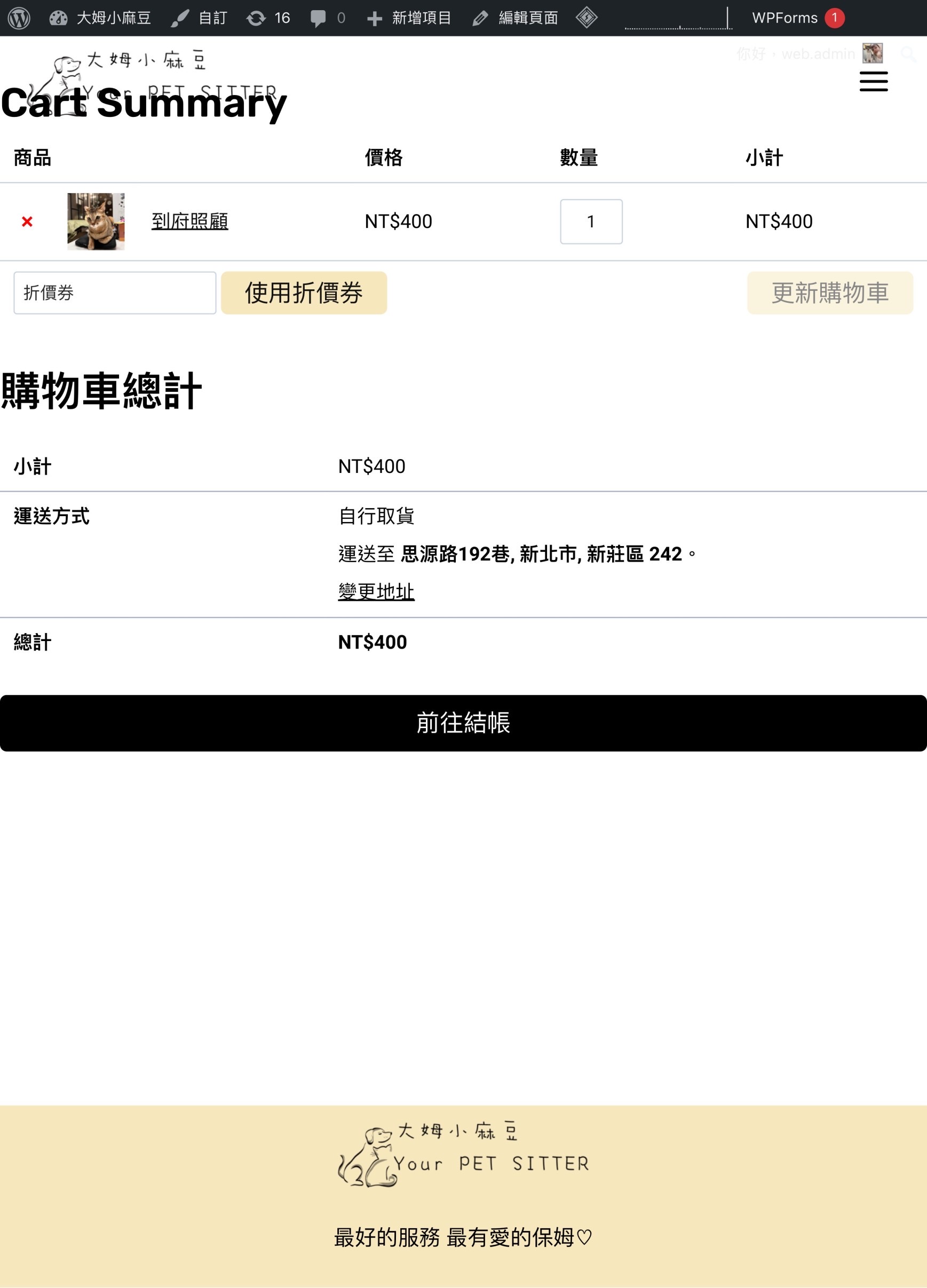Open the cat product thumbnail

(96, 222)
